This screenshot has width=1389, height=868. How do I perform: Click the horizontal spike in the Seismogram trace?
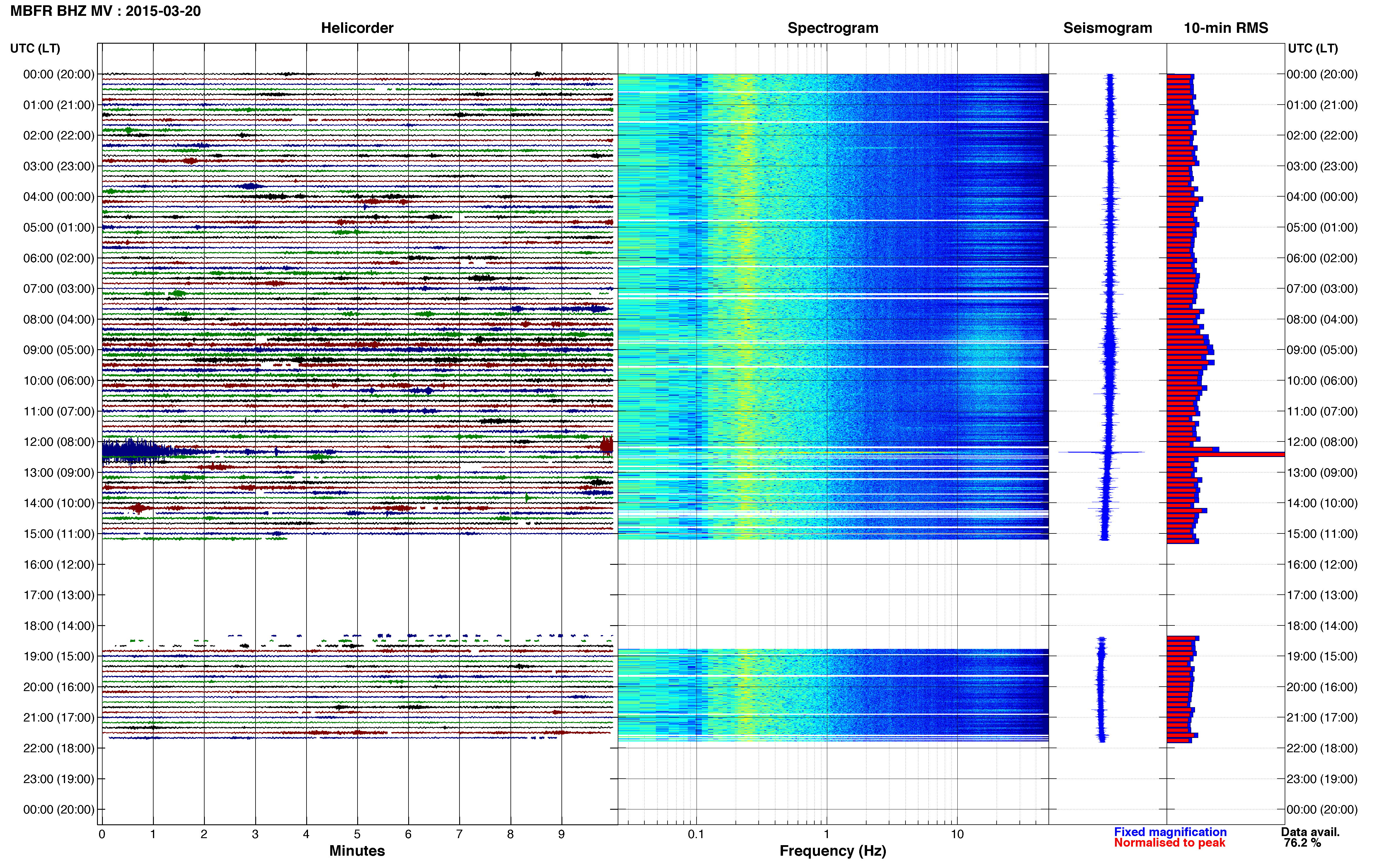[x=1101, y=452]
